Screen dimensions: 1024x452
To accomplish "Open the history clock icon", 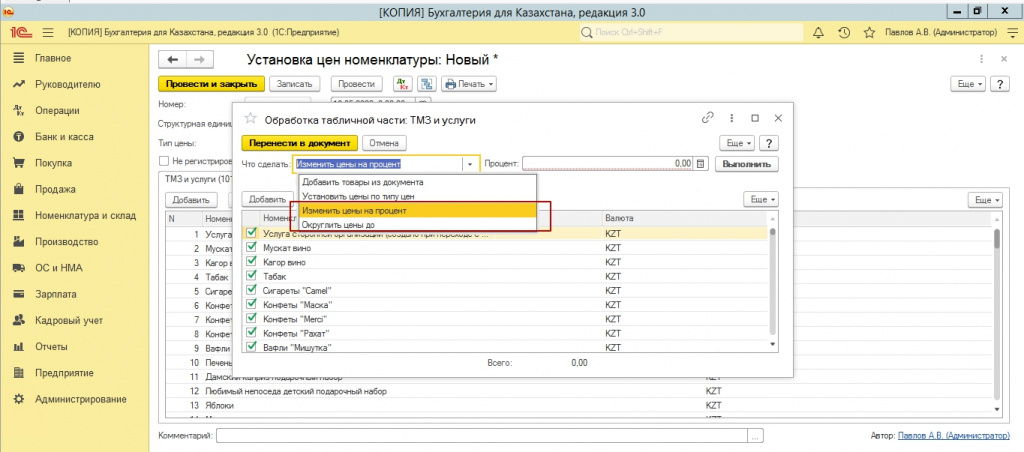I will click(x=844, y=33).
